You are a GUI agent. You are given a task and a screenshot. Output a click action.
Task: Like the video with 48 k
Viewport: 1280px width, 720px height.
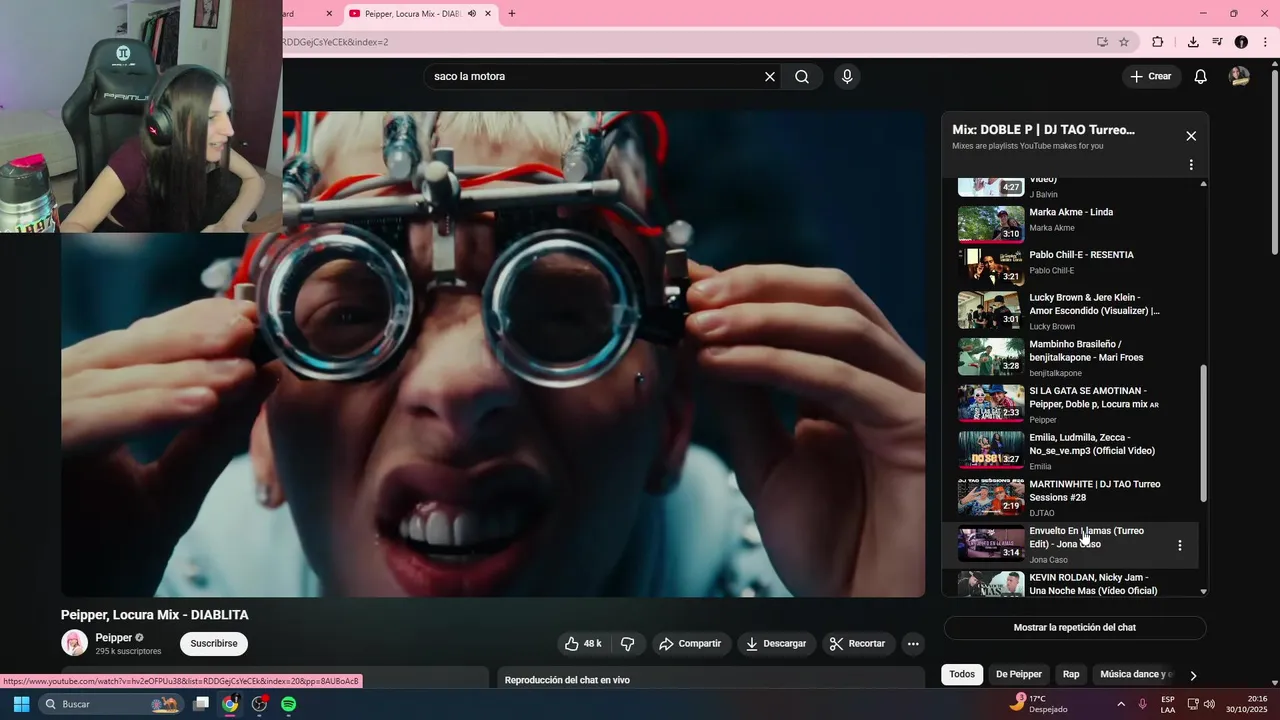(x=583, y=644)
